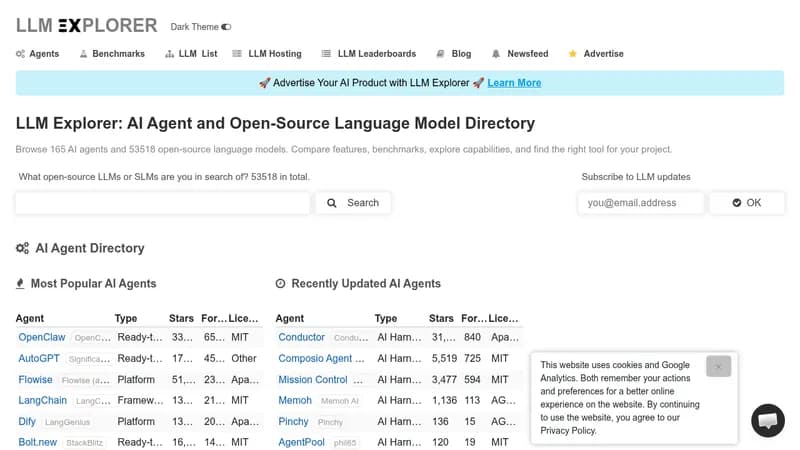Viewport: 800px width, 450px height.
Task: Click the 5,519 stars value for Composio
Action: pos(444,358)
